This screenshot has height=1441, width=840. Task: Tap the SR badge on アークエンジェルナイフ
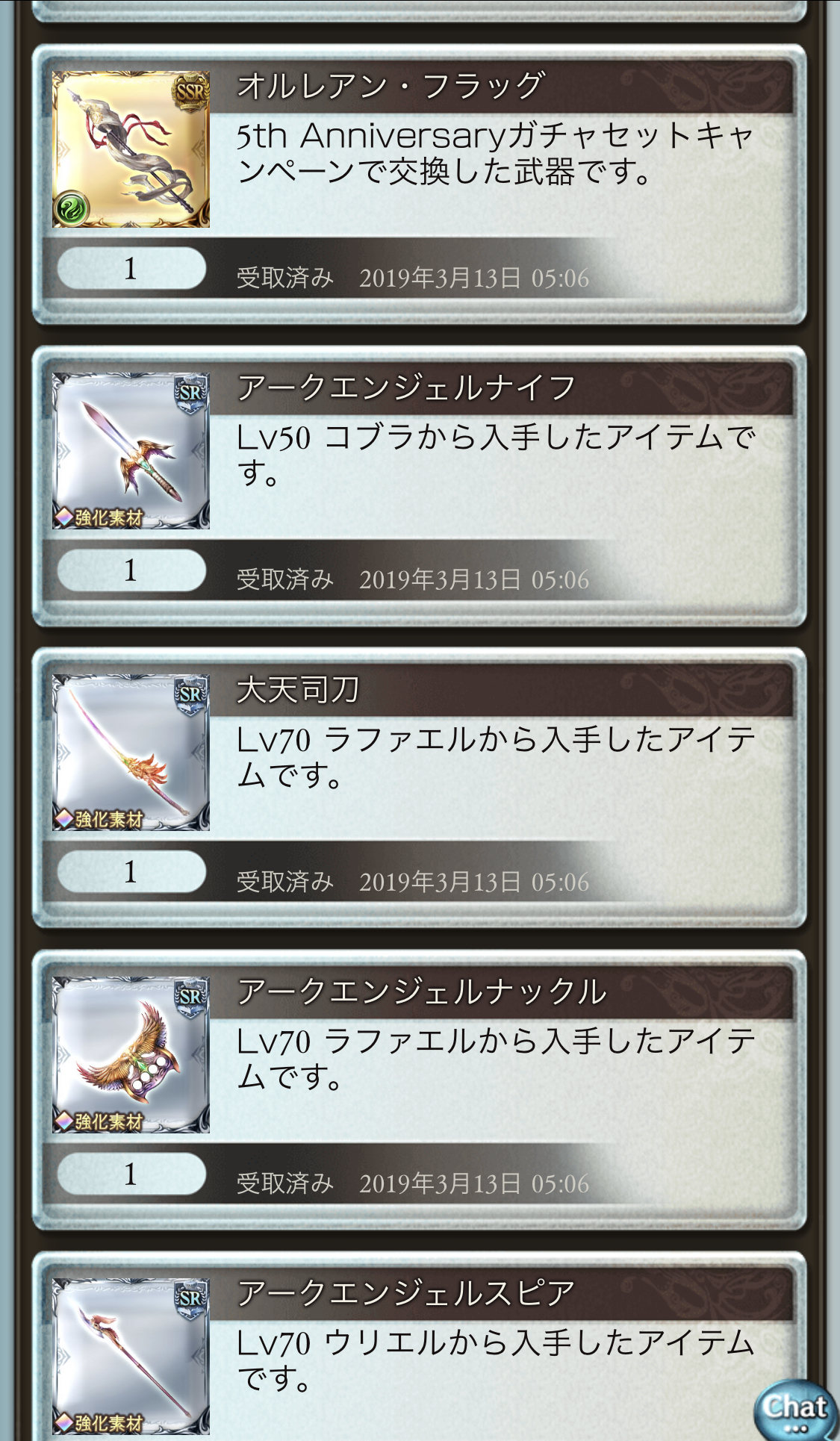pyautogui.click(x=190, y=393)
